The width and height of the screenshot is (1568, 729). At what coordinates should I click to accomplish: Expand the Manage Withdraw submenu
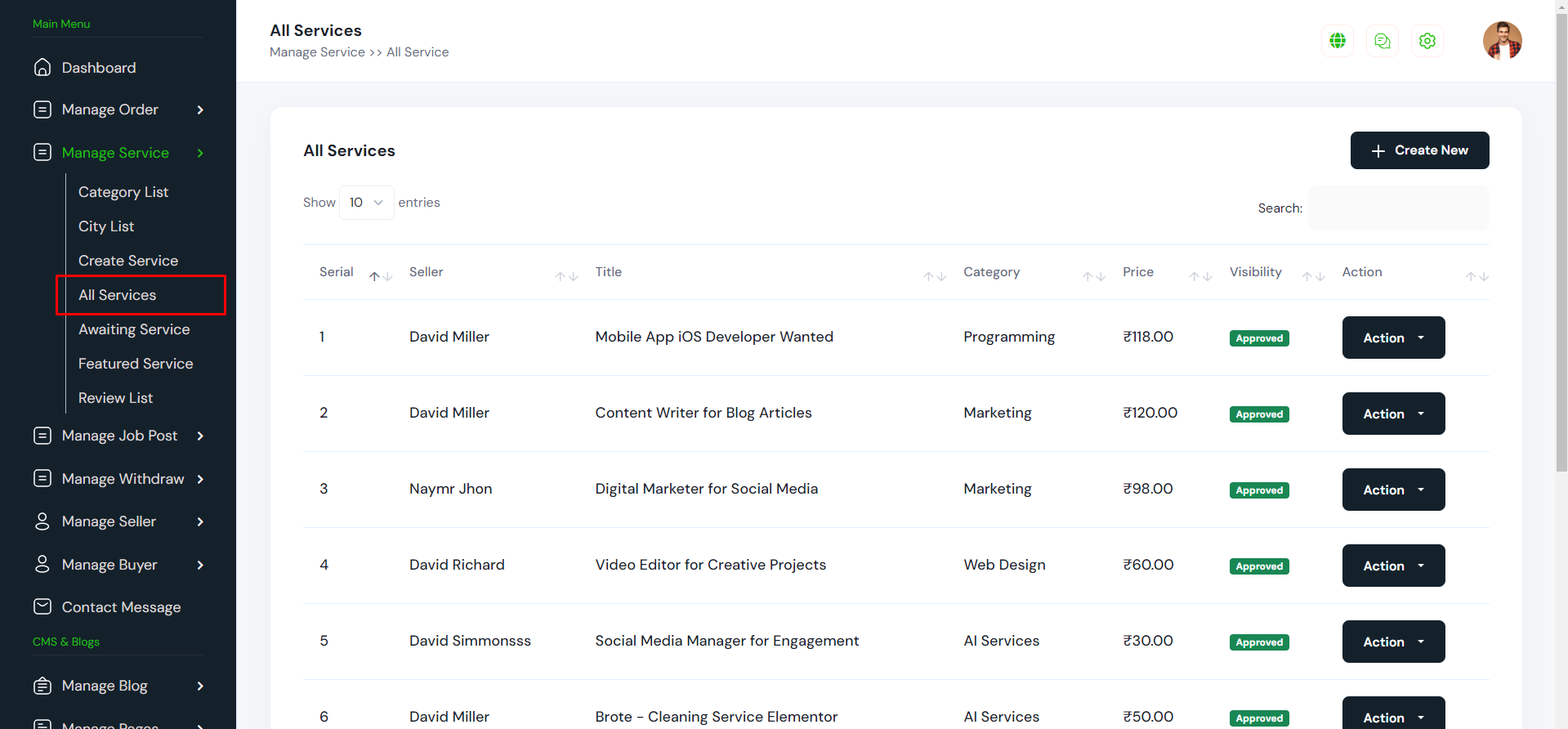point(200,479)
